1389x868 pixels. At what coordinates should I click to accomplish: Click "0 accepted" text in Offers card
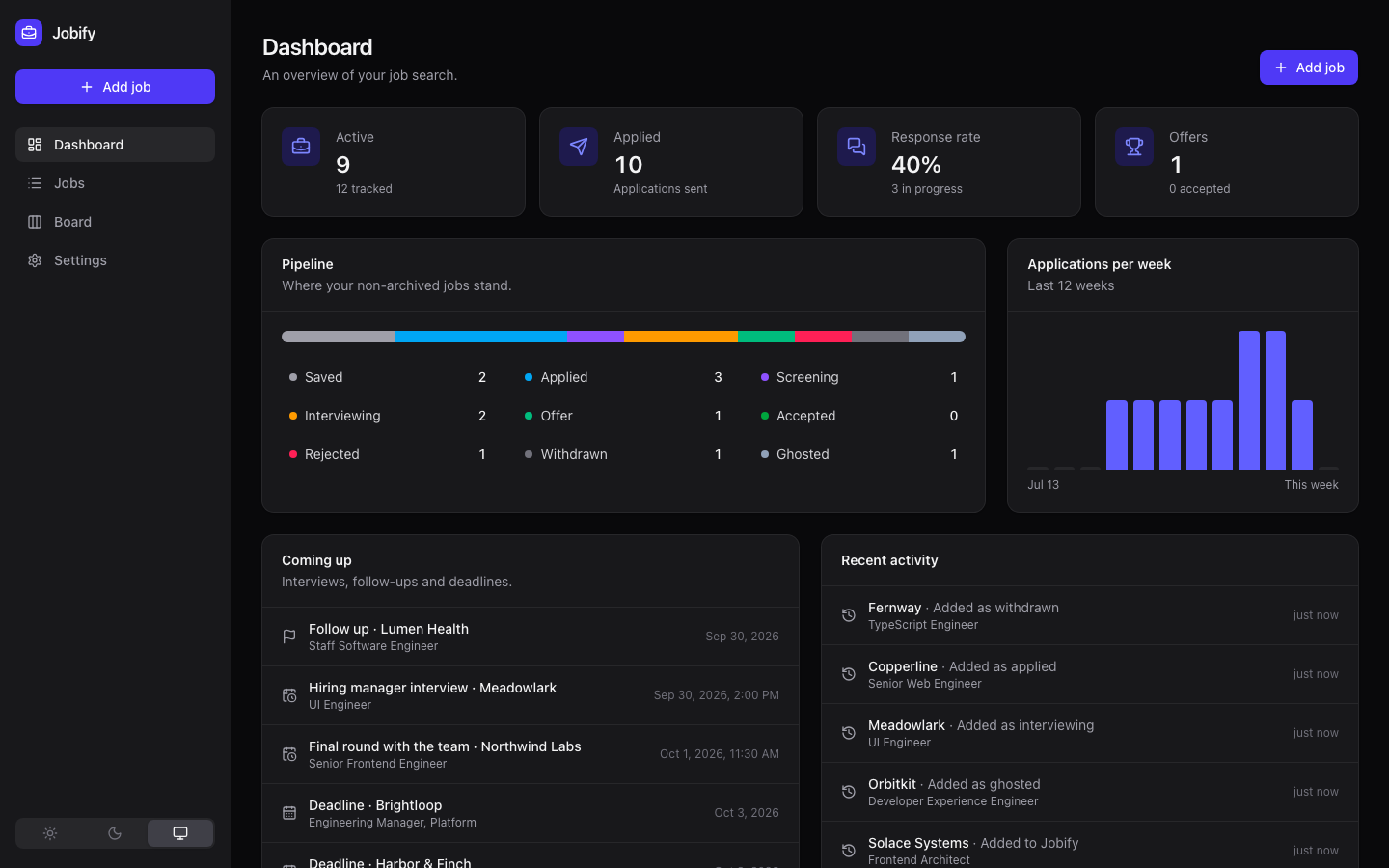(1199, 189)
